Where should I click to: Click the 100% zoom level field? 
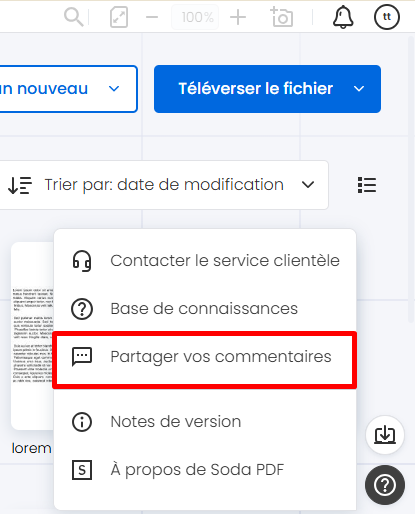tap(195, 17)
